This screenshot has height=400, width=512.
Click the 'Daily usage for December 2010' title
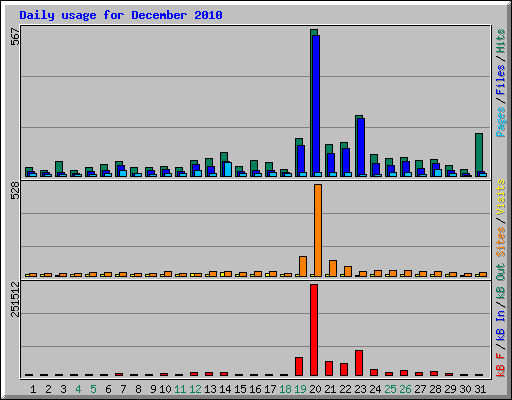tap(121, 16)
